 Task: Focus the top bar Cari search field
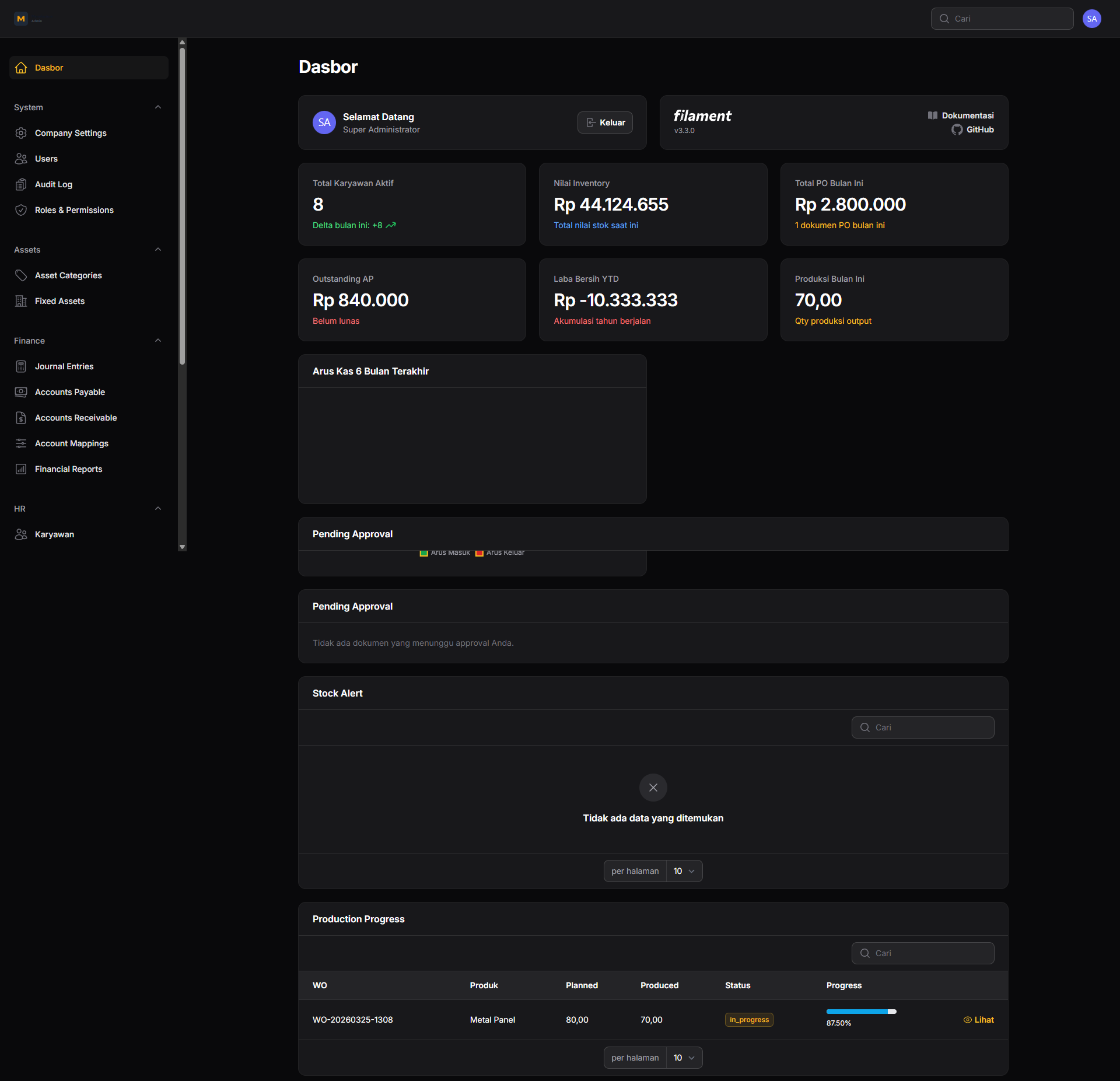(x=1002, y=19)
